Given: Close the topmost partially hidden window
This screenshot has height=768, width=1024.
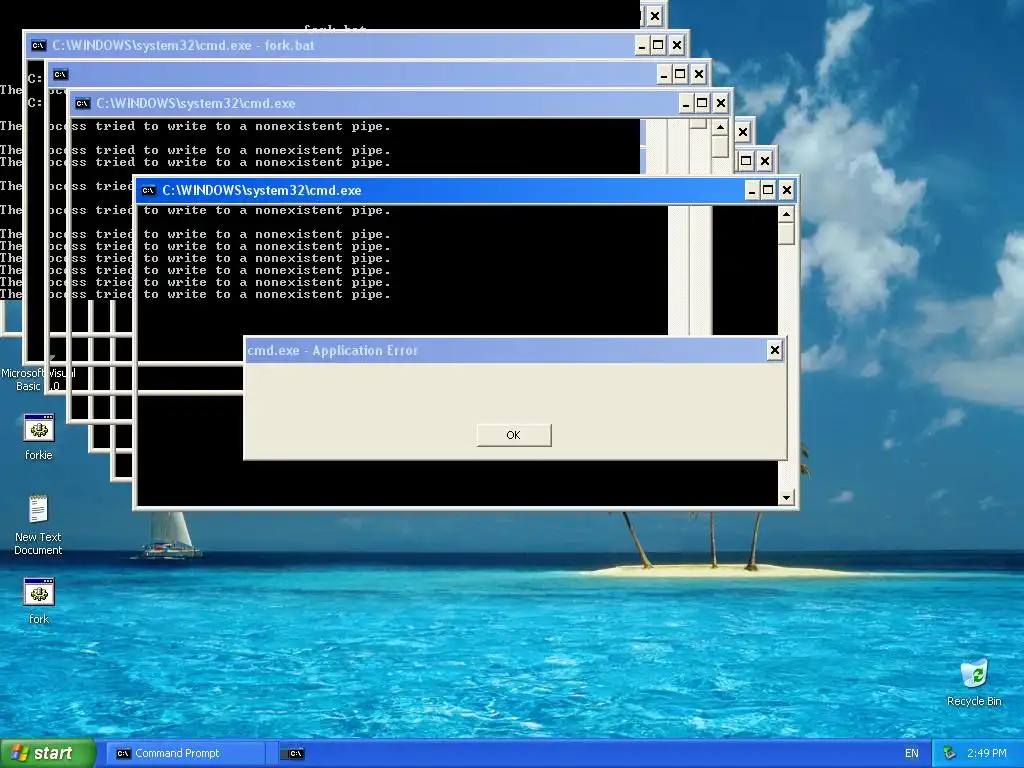Looking at the screenshot, I should click(x=655, y=16).
